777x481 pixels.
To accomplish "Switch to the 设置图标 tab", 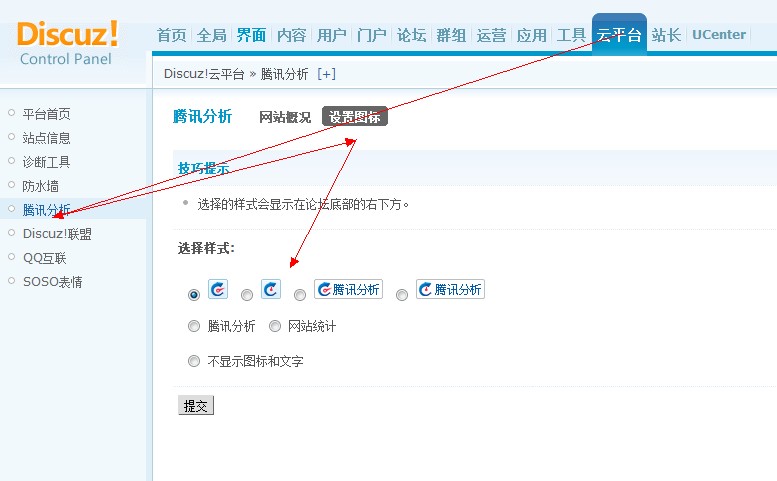I will tap(355, 117).
